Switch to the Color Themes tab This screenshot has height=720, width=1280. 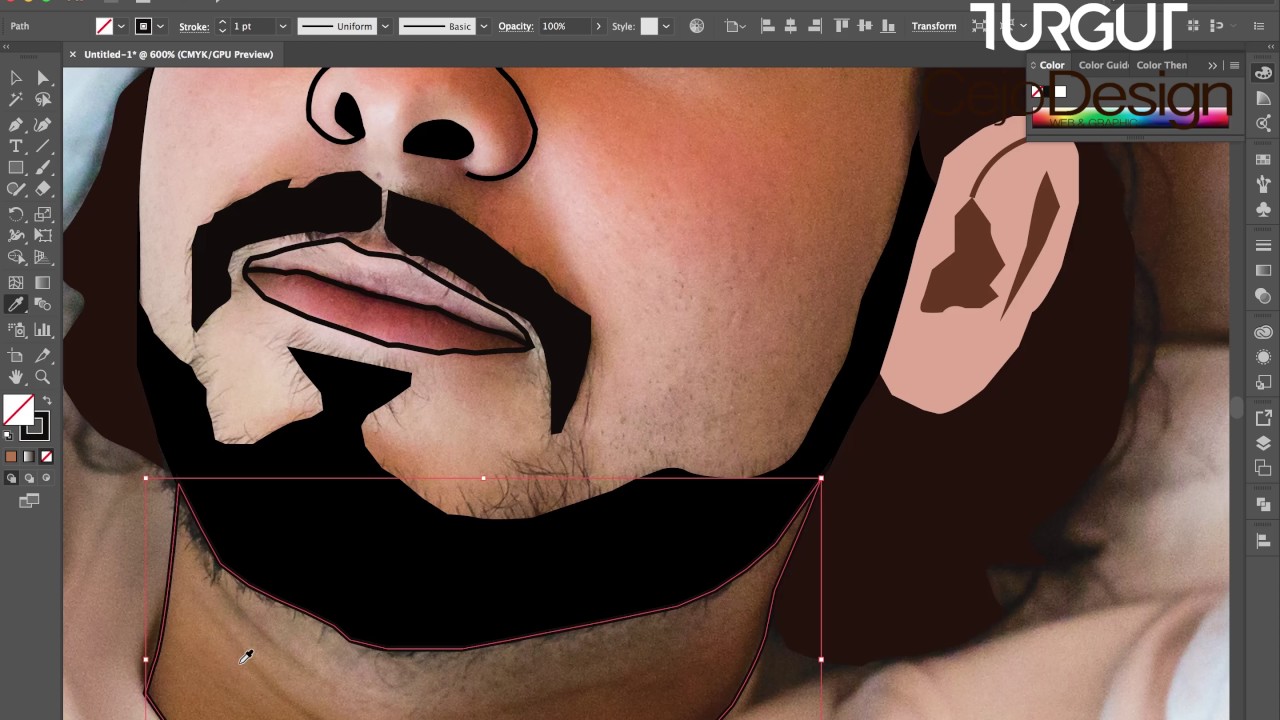click(x=1162, y=65)
